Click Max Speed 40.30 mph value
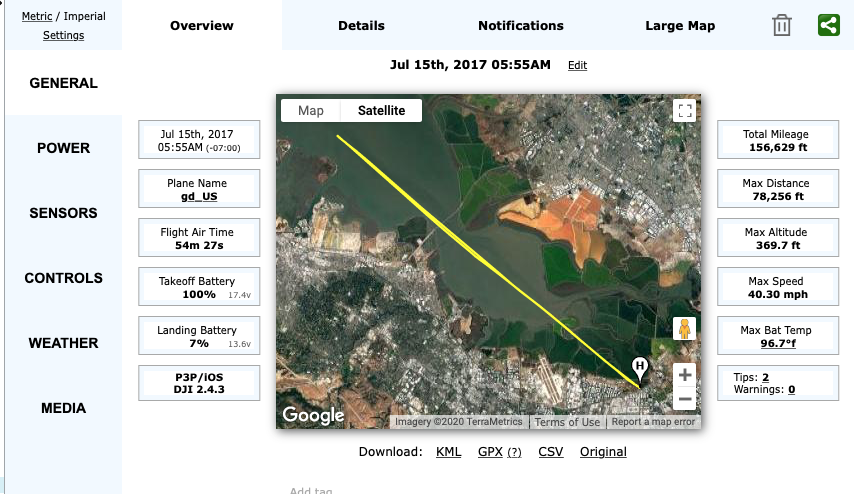Viewport: 854px width, 494px height. [778, 295]
